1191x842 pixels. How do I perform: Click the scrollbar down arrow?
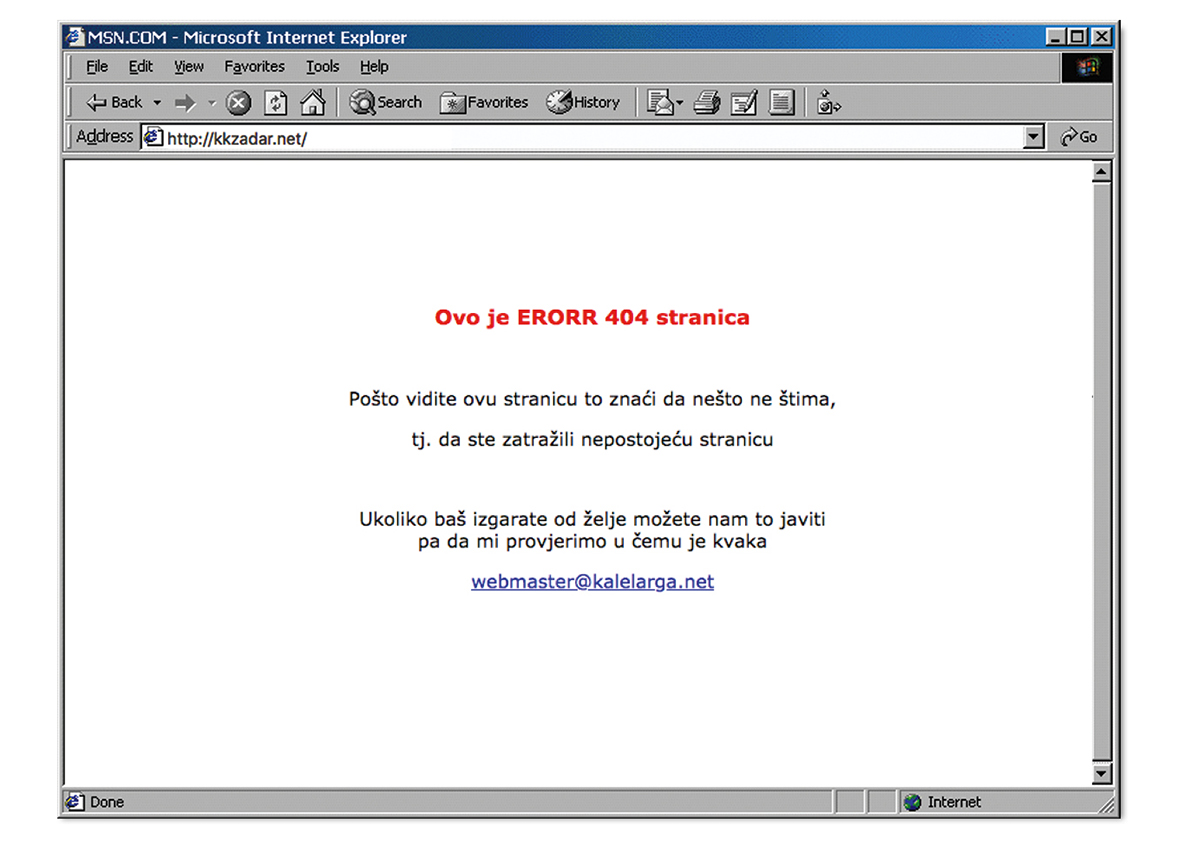click(x=1100, y=773)
